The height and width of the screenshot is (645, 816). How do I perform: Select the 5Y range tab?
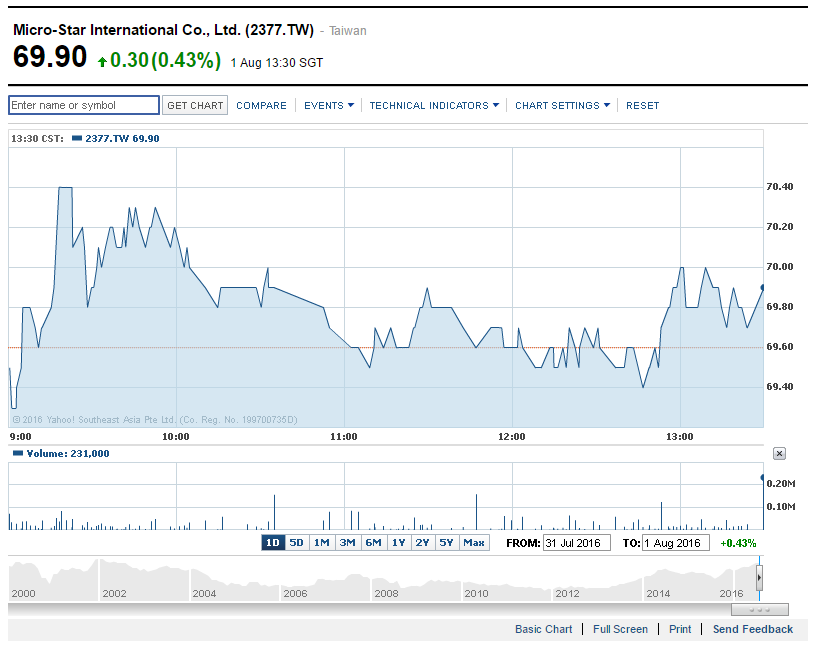point(446,543)
